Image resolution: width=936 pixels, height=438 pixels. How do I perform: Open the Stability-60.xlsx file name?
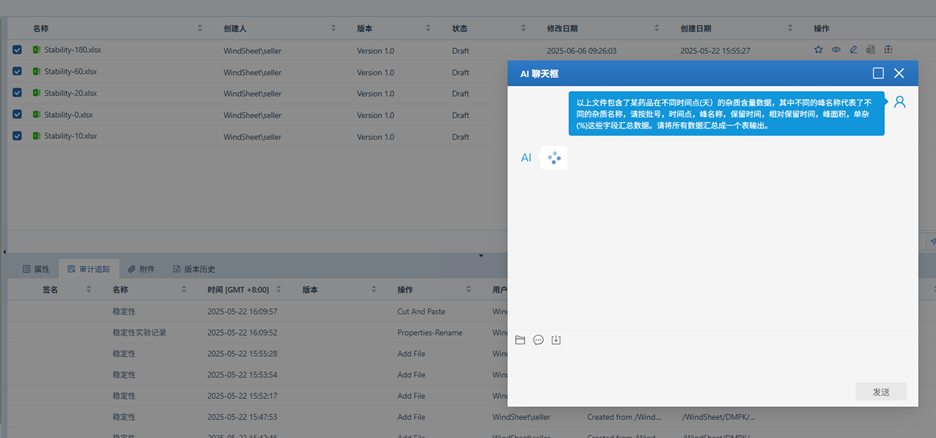70,71
